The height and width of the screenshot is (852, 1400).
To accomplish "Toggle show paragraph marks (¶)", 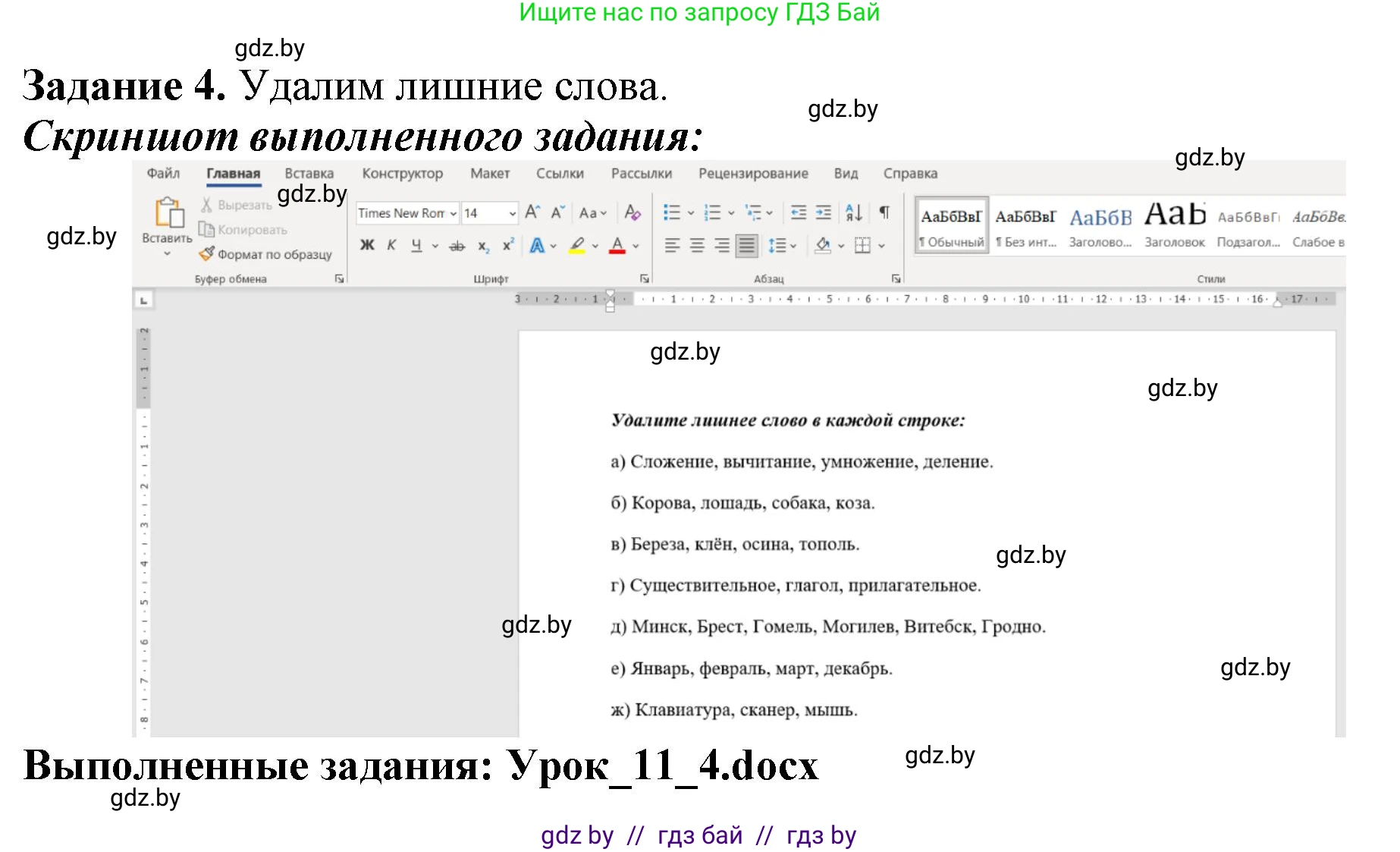I will [885, 212].
